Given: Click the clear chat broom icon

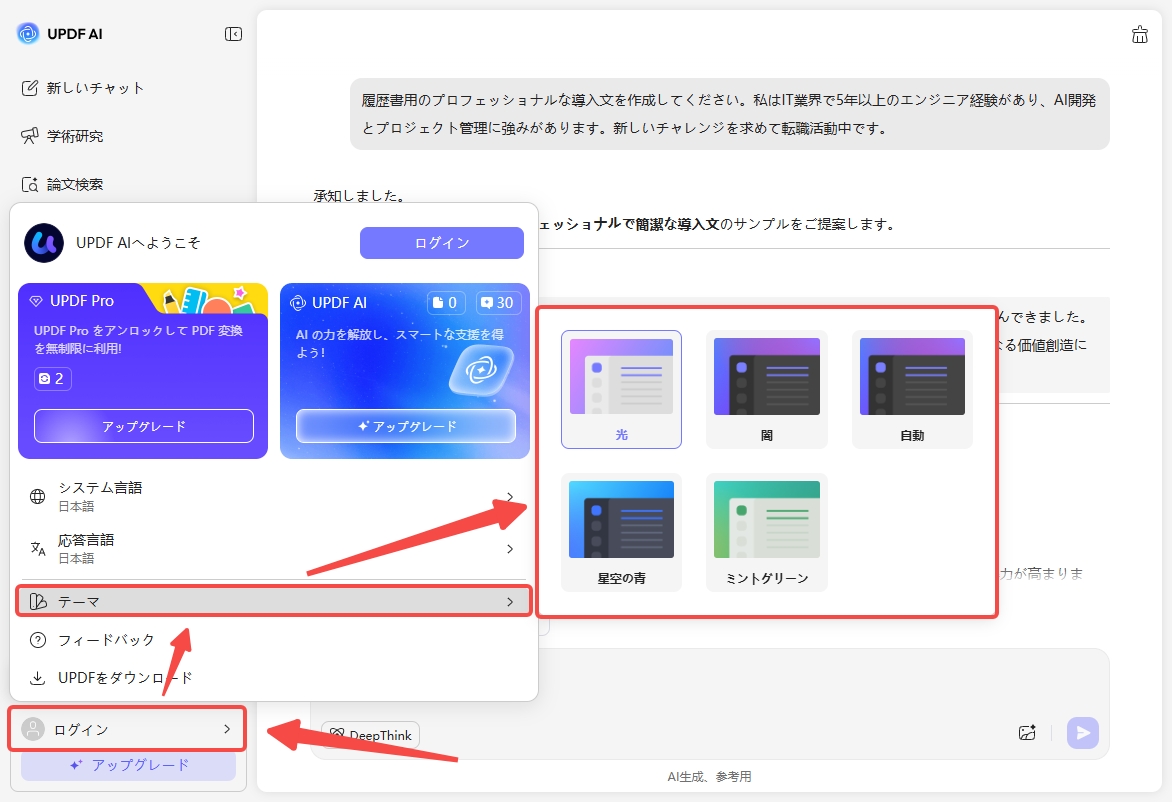Looking at the screenshot, I should coord(1139,34).
